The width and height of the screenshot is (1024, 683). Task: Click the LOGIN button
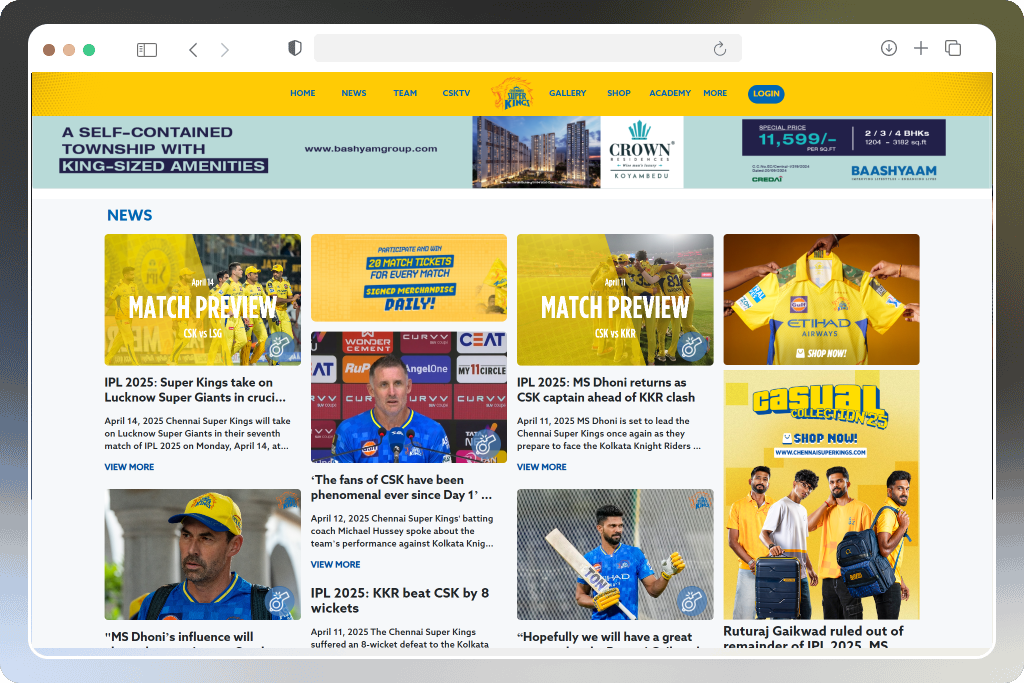pyautogui.click(x=766, y=93)
